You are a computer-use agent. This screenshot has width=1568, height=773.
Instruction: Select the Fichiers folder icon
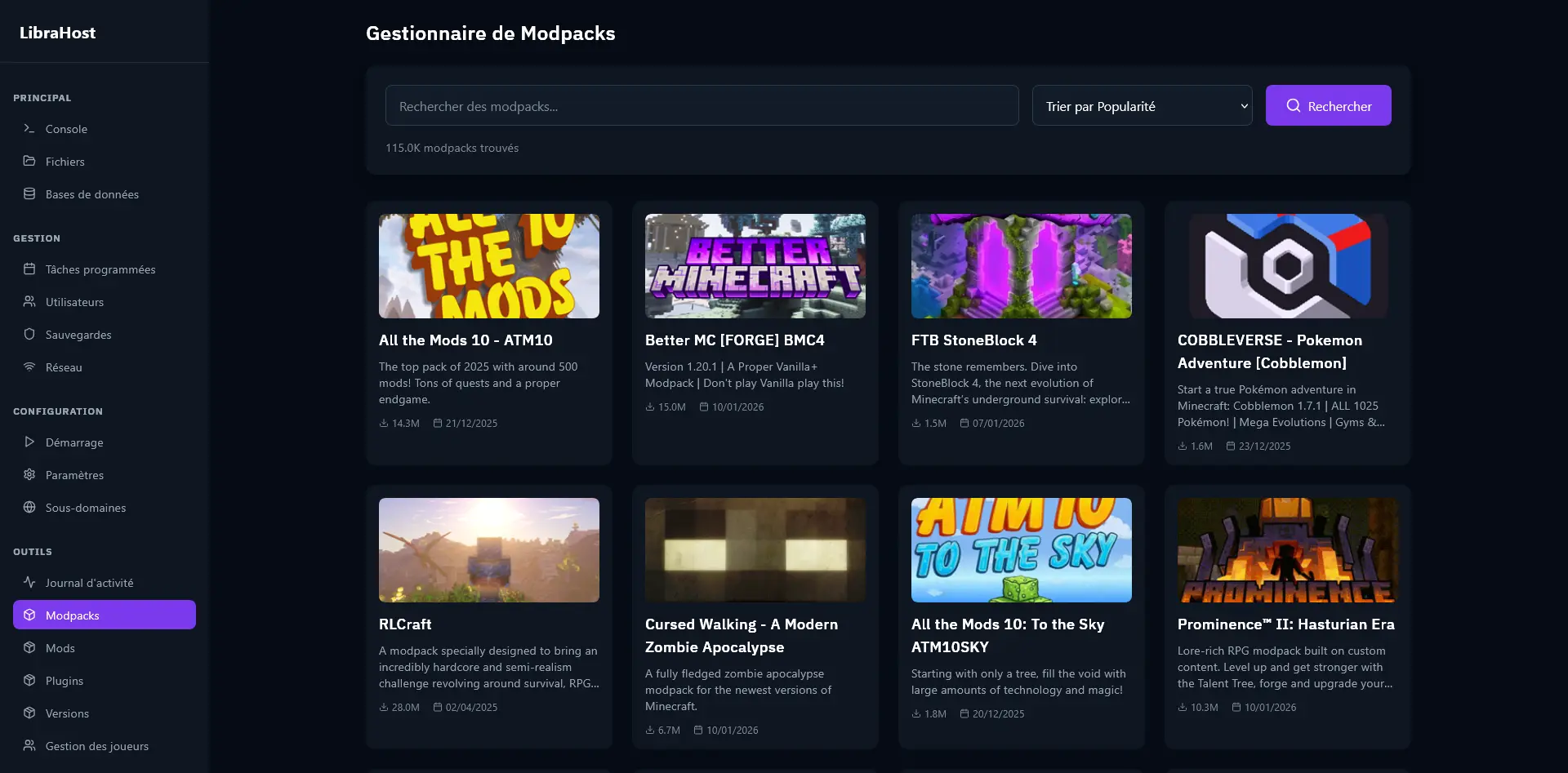28,162
